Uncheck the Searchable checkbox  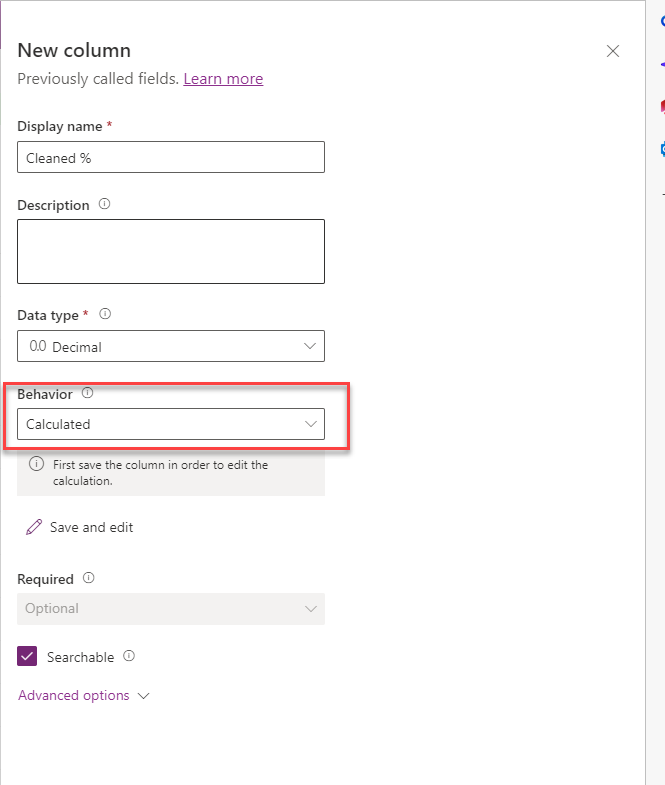click(x=28, y=657)
